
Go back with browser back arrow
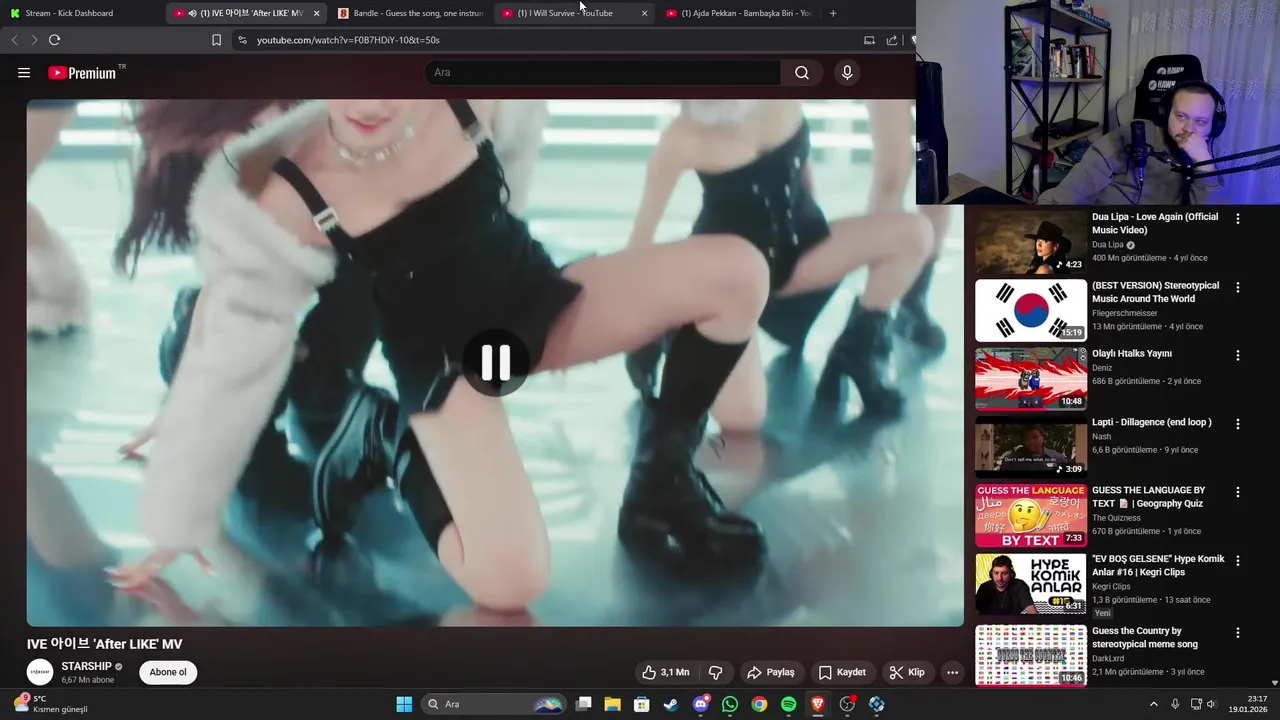[x=14, y=40]
